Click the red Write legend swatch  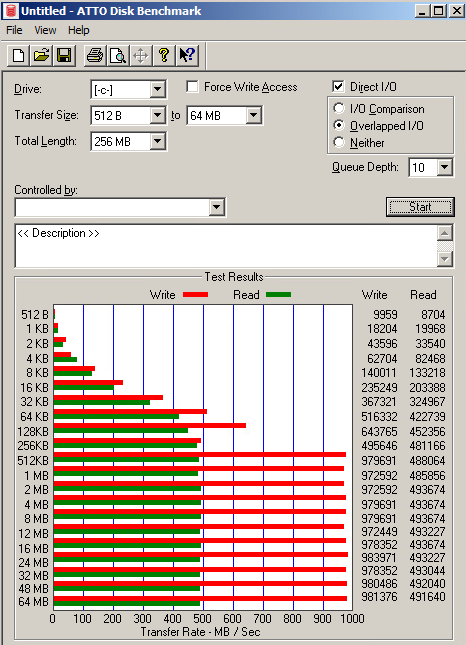coord(195,295)
